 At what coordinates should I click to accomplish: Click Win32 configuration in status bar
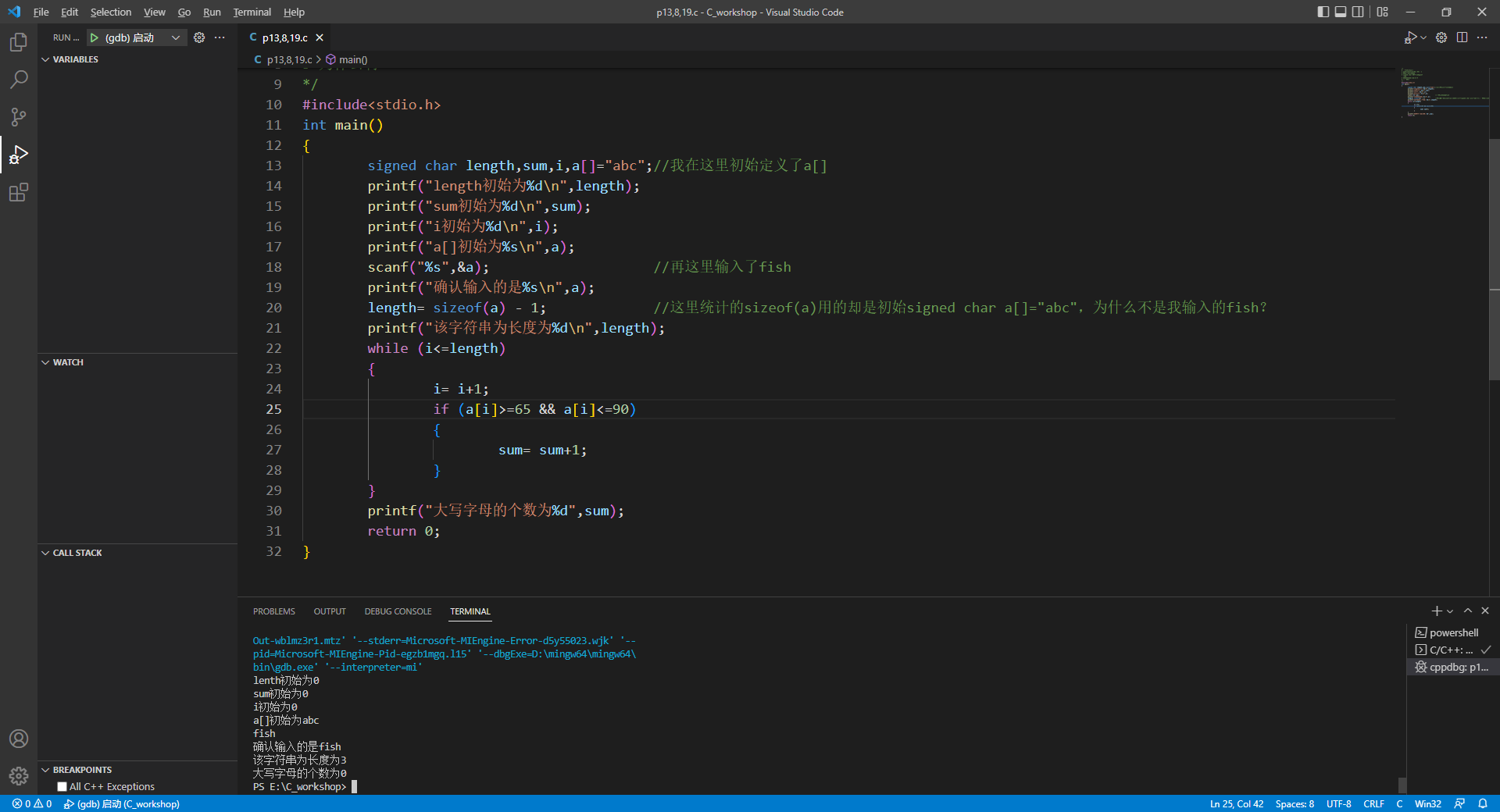[1428, 803]
